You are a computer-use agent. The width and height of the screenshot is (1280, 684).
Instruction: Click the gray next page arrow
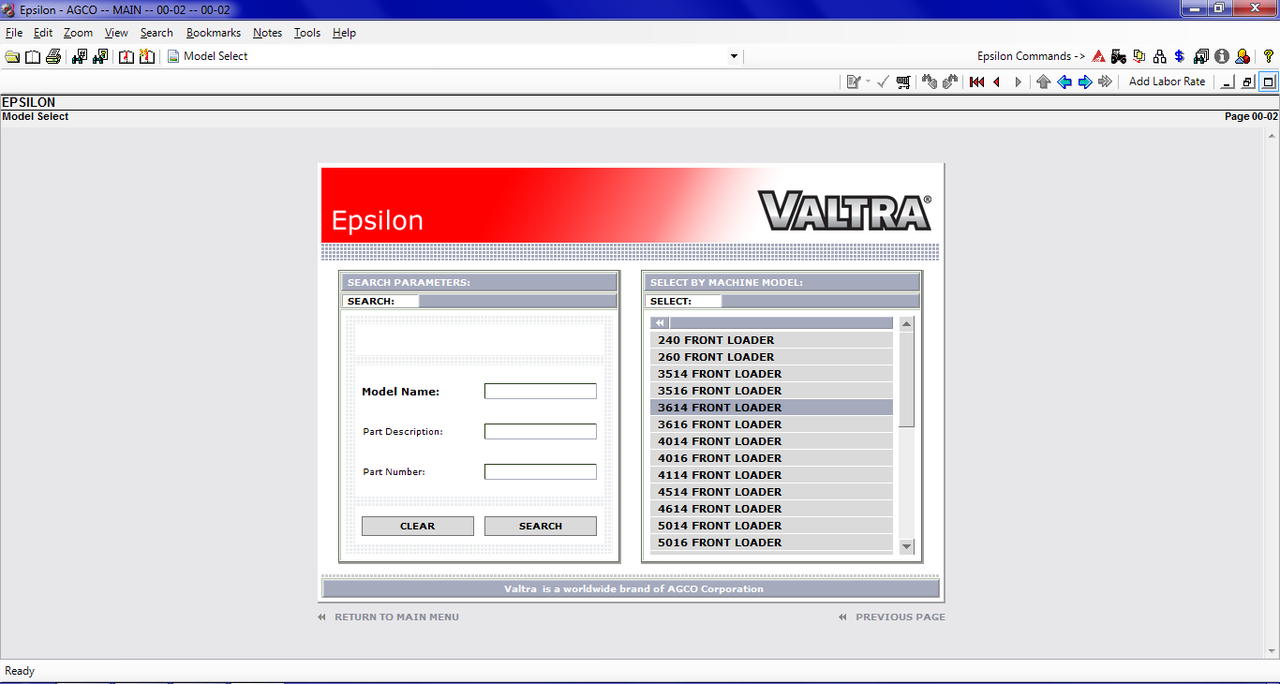(x=1018, y=82)
